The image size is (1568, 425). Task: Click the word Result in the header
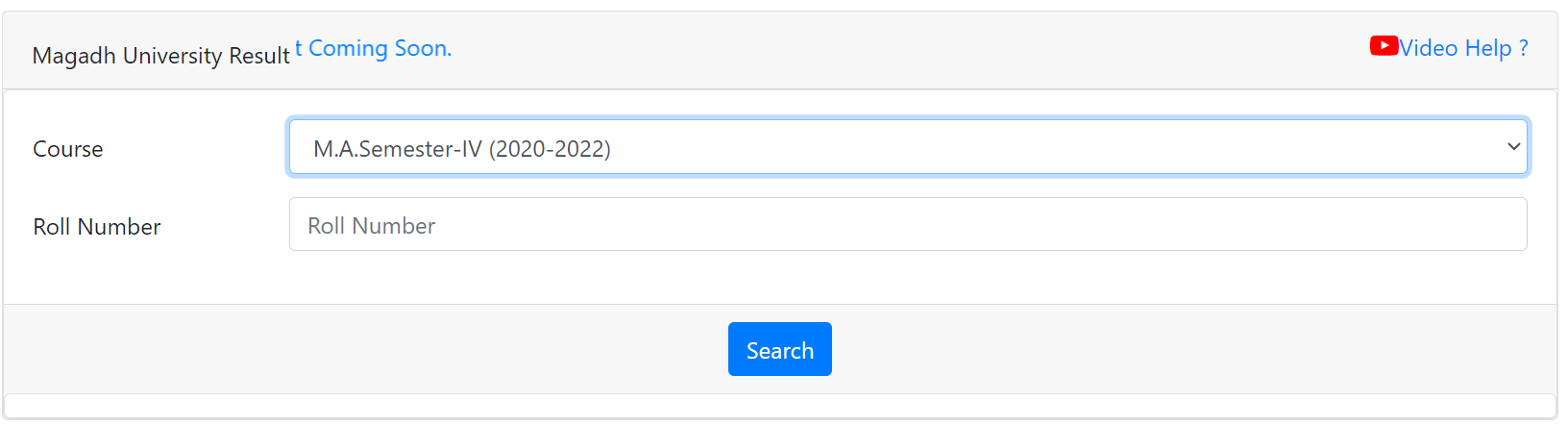click(258, 56)
